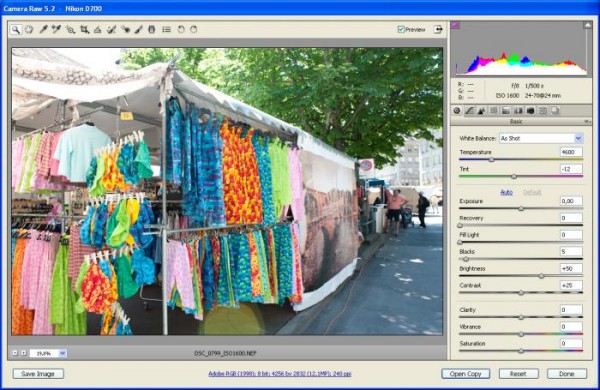Click the Default tone link

(532, 192)
